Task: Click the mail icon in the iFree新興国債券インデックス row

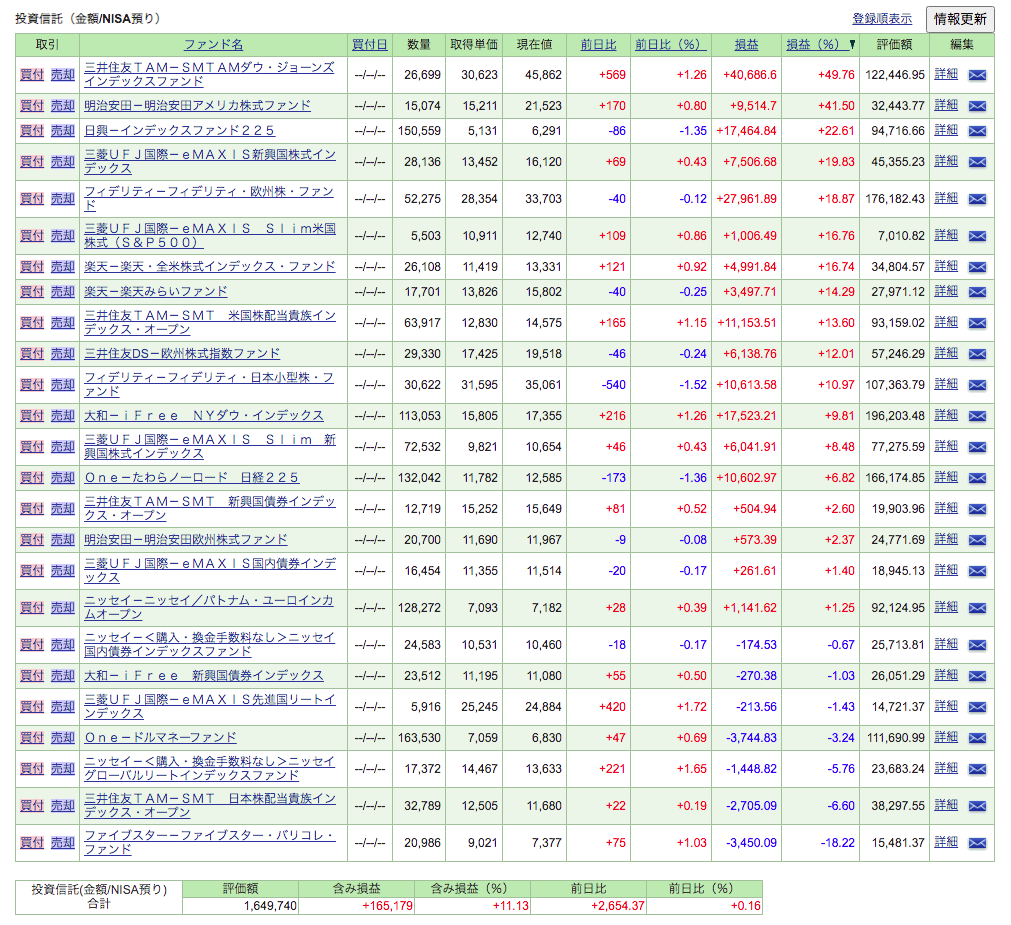Action: coord(977,676)
